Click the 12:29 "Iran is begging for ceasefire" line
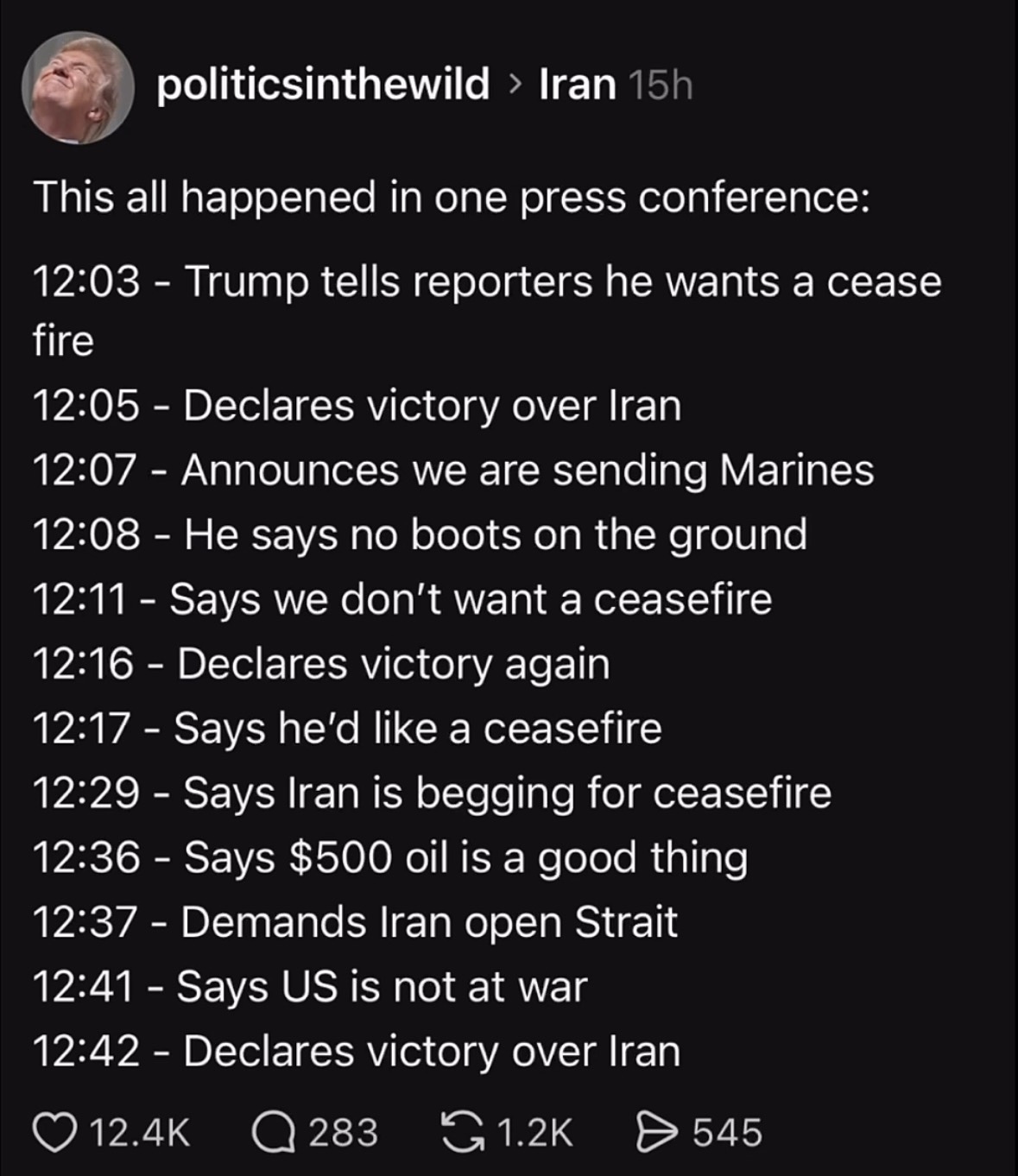 coord(432,793)
